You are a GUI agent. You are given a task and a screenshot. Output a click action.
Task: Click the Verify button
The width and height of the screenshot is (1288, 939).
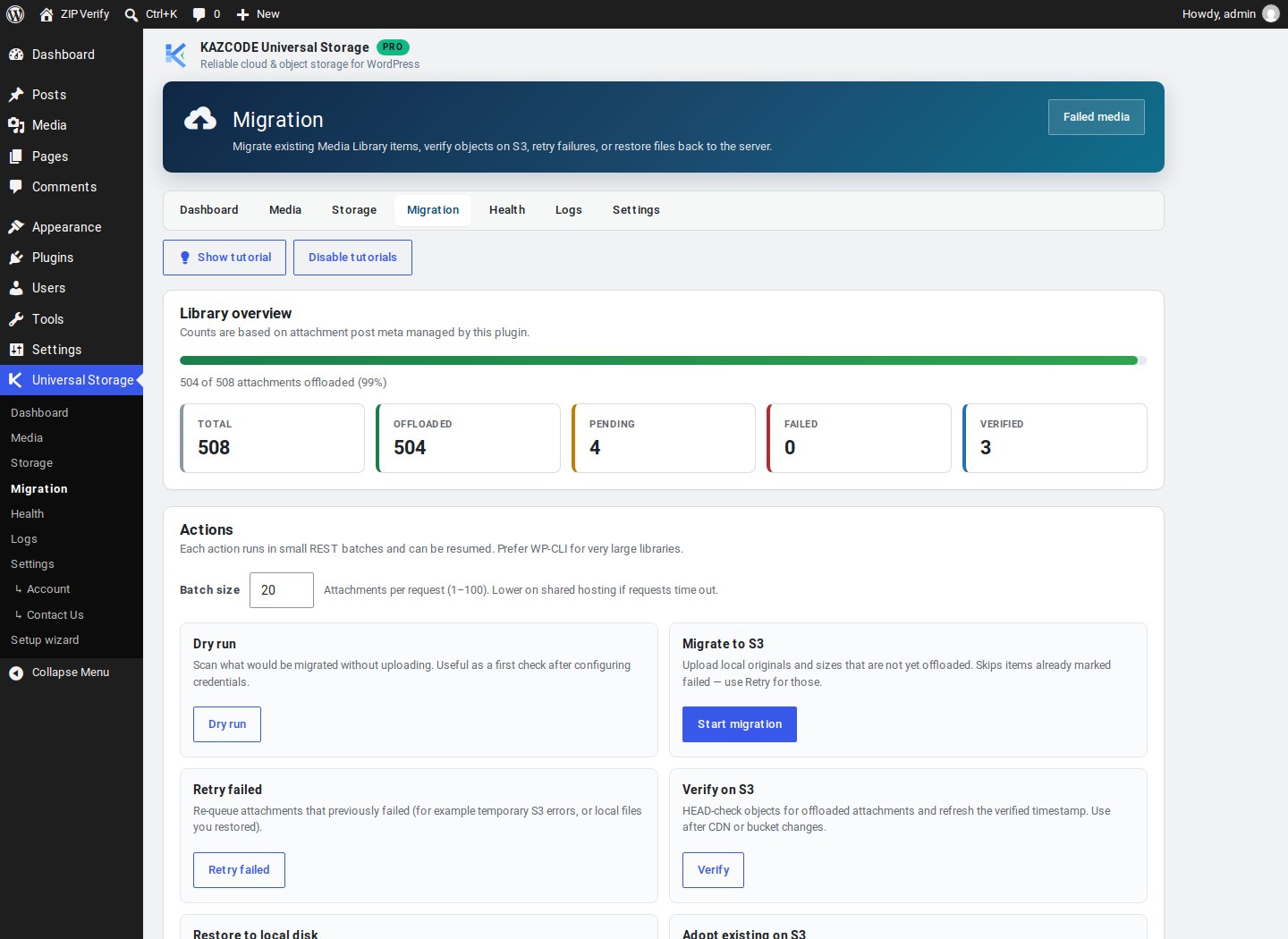pos(713,870)
